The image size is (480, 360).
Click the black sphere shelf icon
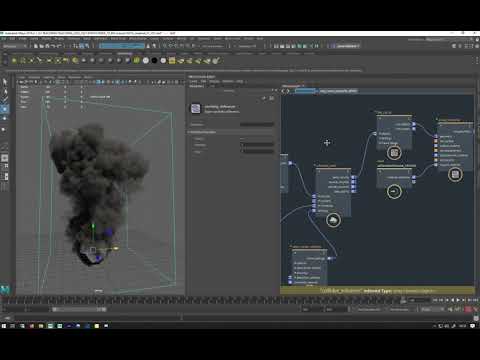click(154, 60)
